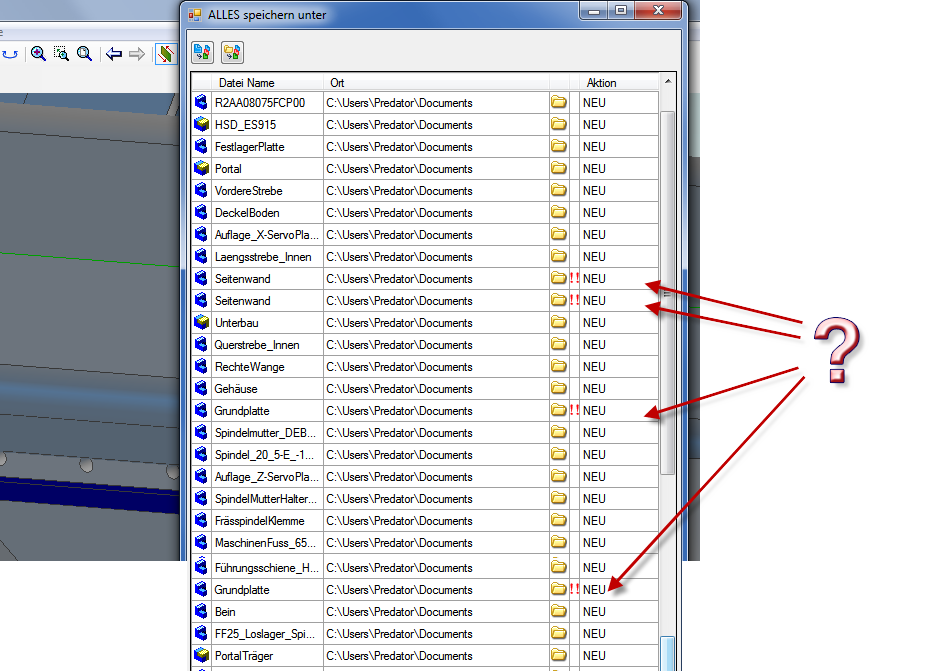Click the plain magnifier zoom icon in background toolbar
The height and width of the screenshot is (671, 939).
point(84,54)
